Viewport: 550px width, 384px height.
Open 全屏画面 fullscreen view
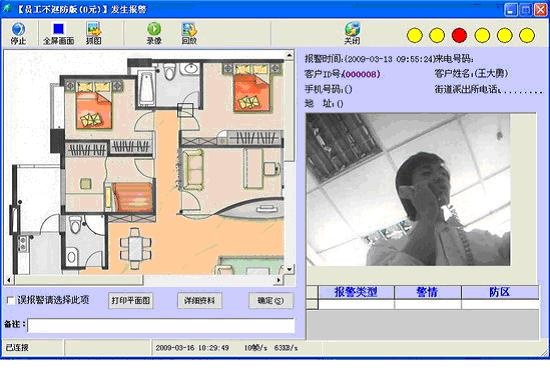59,33
